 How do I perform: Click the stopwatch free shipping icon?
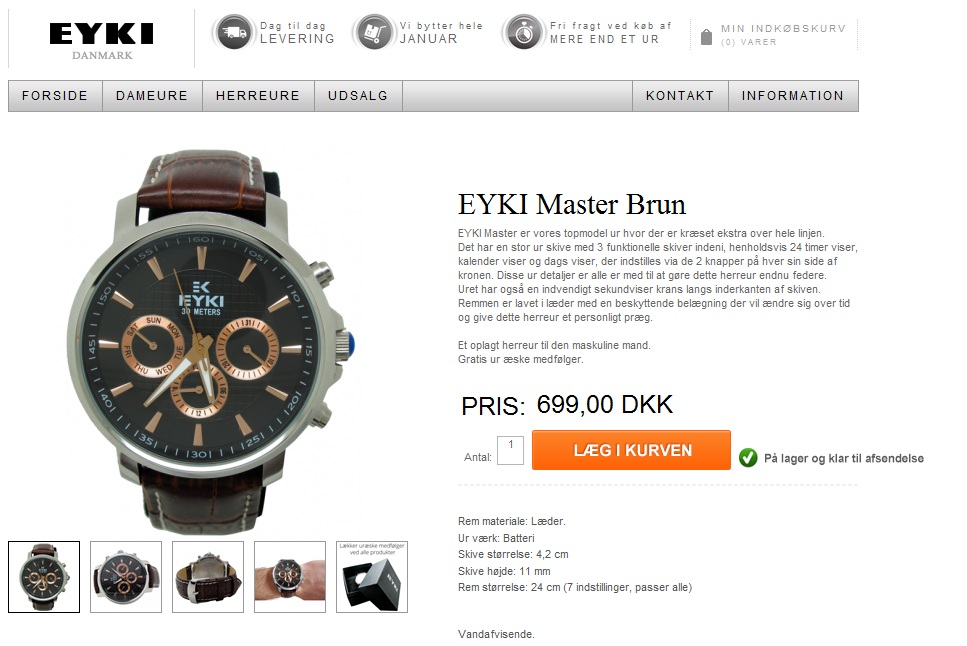coord(524,32)
